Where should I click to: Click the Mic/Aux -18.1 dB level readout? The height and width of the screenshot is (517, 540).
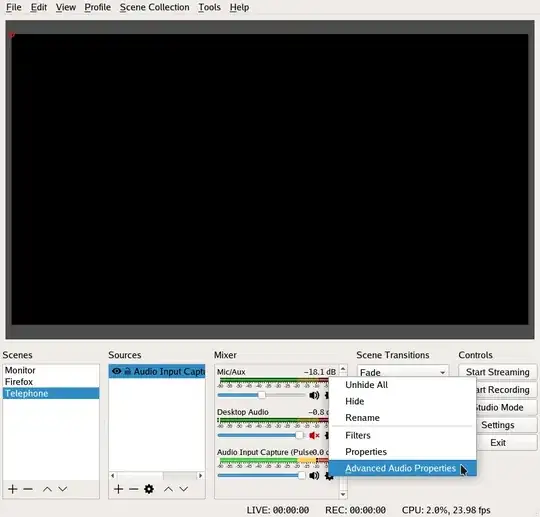[320, 372]
